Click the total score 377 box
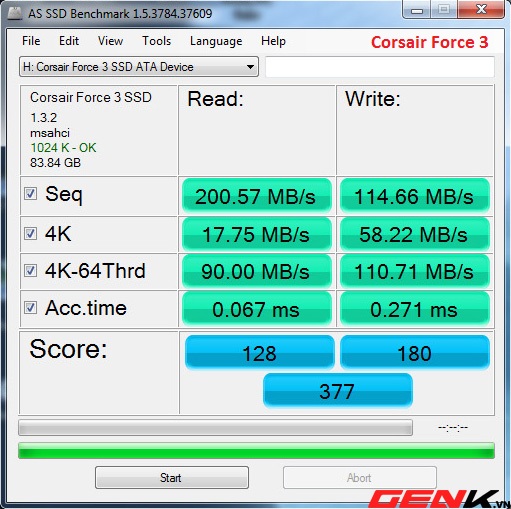 pyautogui.click(x=338, y=391)
